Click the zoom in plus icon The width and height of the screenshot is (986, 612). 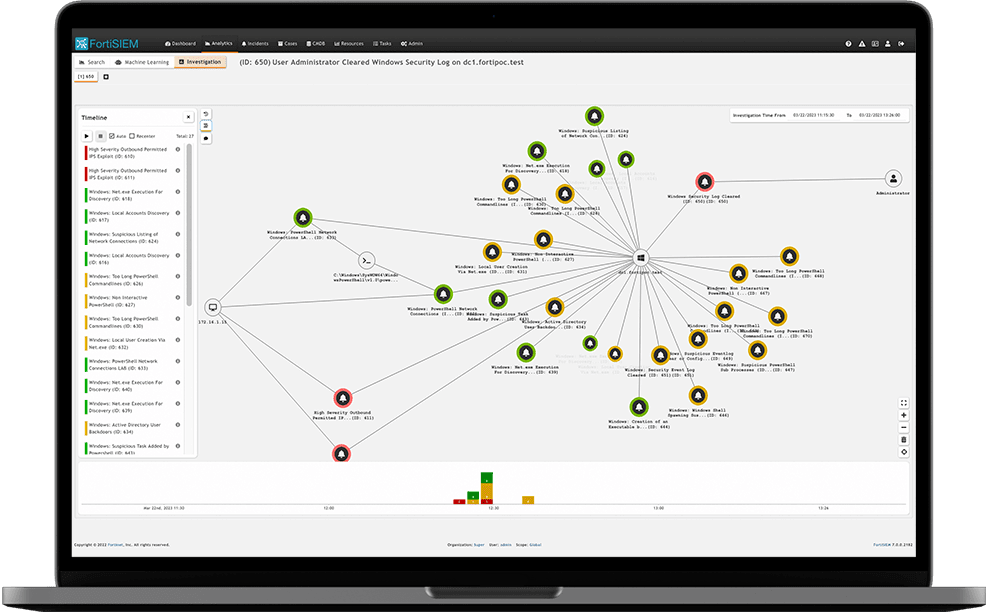(904, 415)
